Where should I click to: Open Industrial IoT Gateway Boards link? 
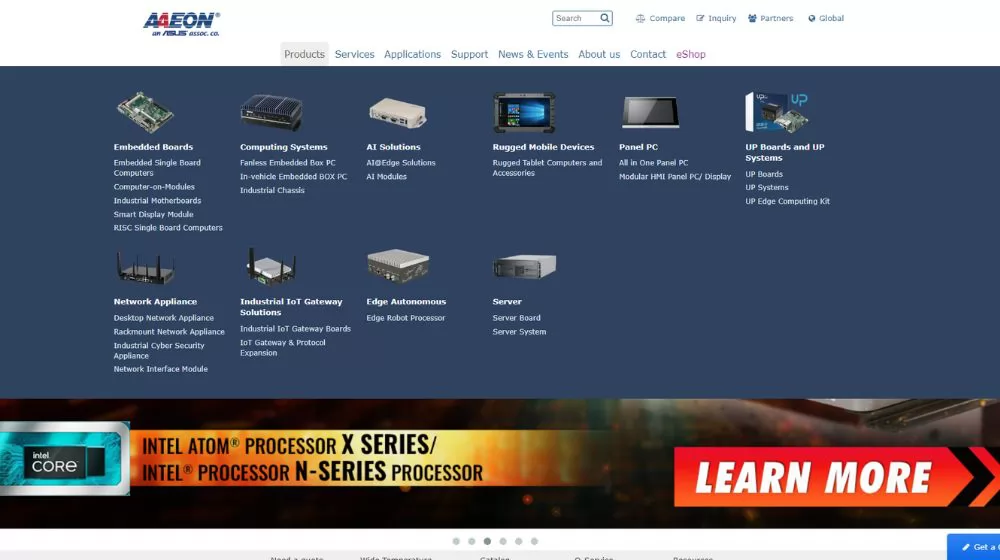tap(295, 328)
